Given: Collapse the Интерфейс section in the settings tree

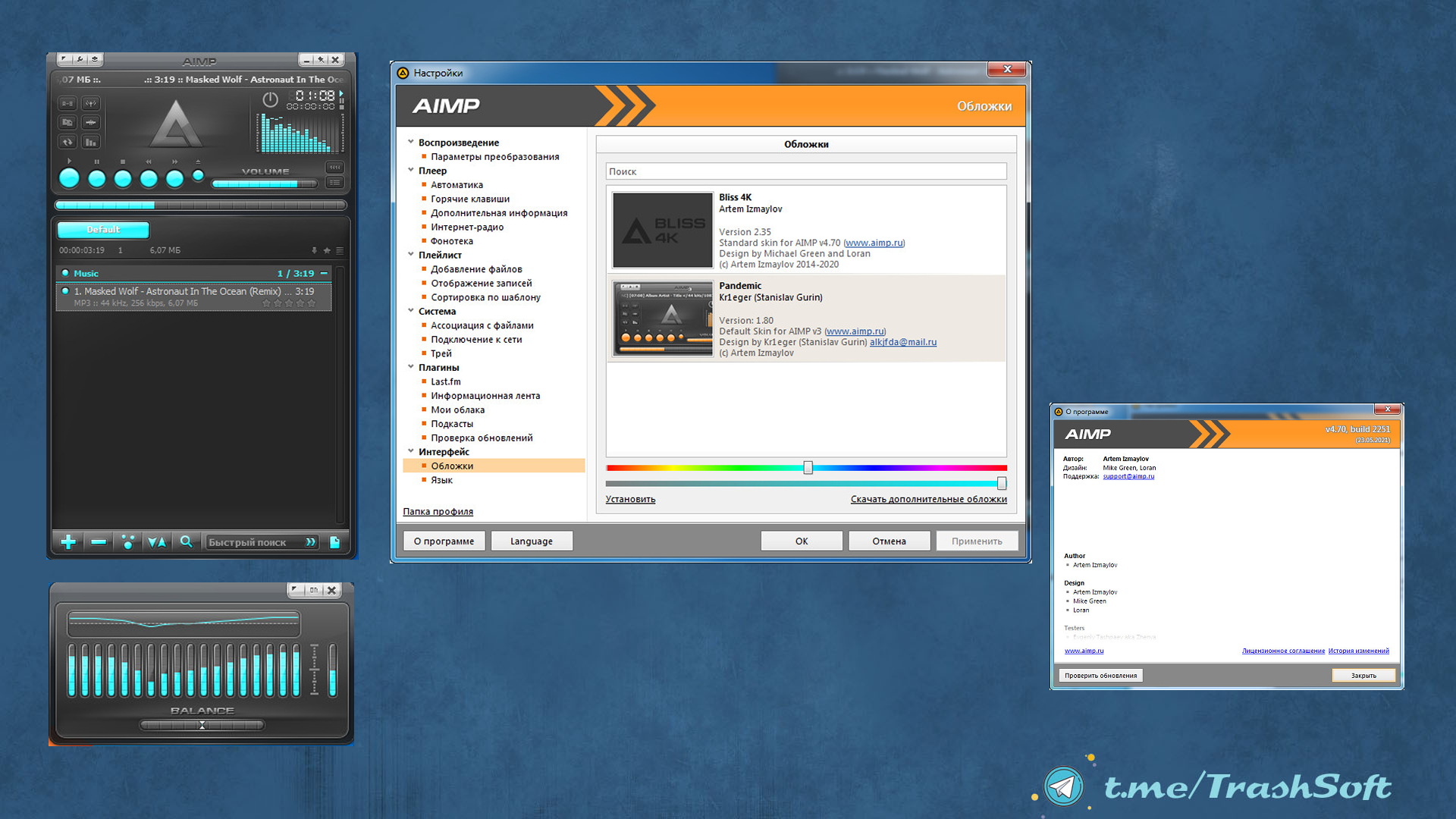Looking at the screenshot, I should (x=410, y=450).
